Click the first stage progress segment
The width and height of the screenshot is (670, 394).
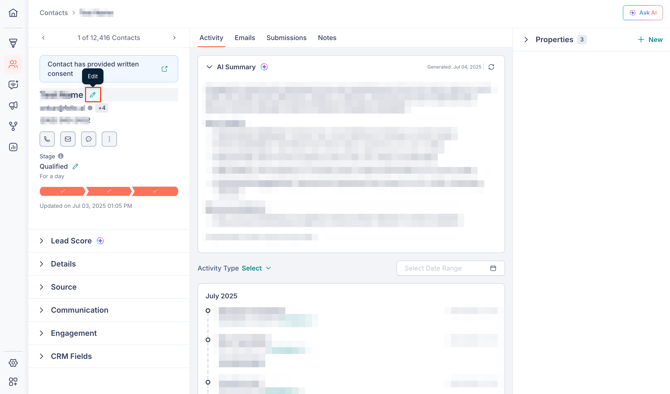(x=63, y=191)
